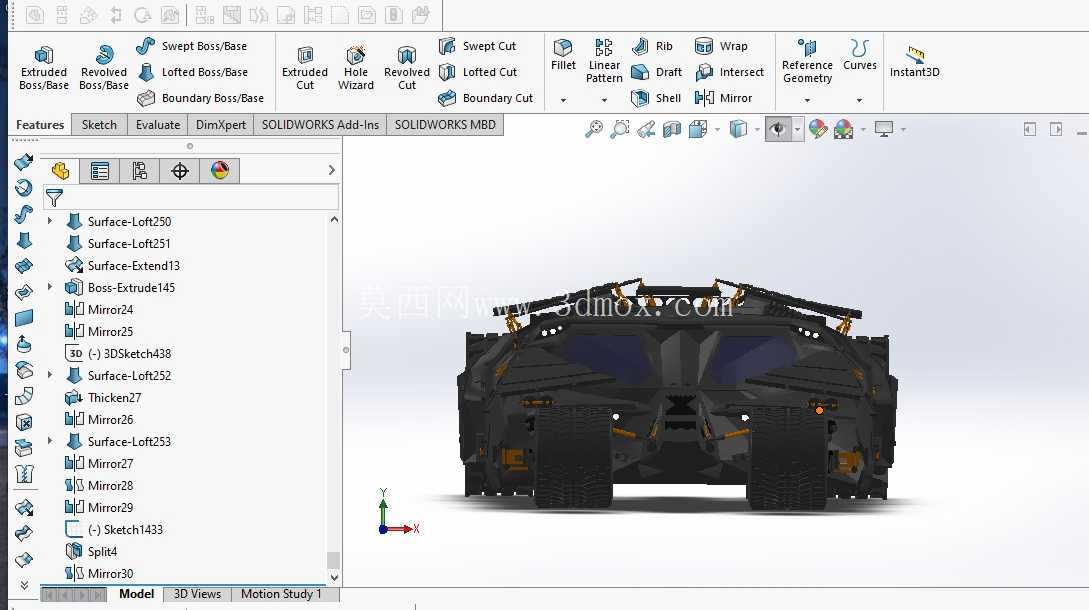1089x610 pixels.
Task: Open the ConfigurationManager tab icon
Action: coord(140,171)
